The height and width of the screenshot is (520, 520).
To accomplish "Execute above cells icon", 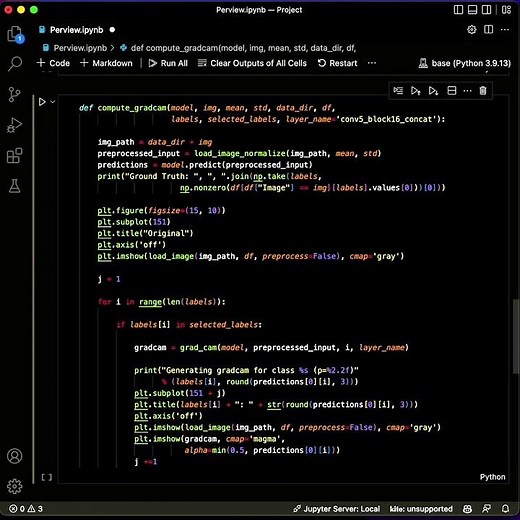I will point(415,91).
